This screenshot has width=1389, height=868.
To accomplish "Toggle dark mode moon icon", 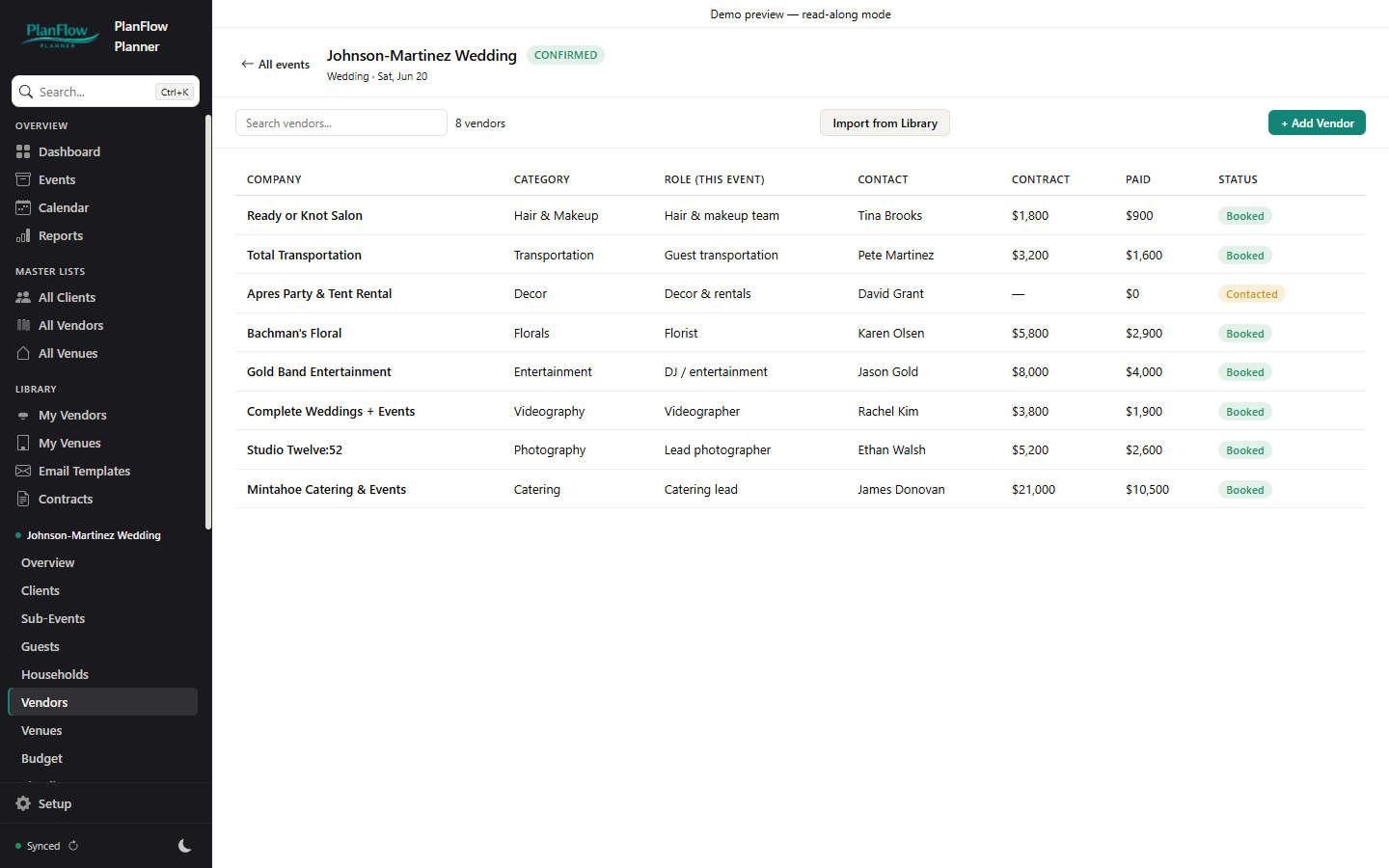I will pyautogui.click(x=185, y=846).
